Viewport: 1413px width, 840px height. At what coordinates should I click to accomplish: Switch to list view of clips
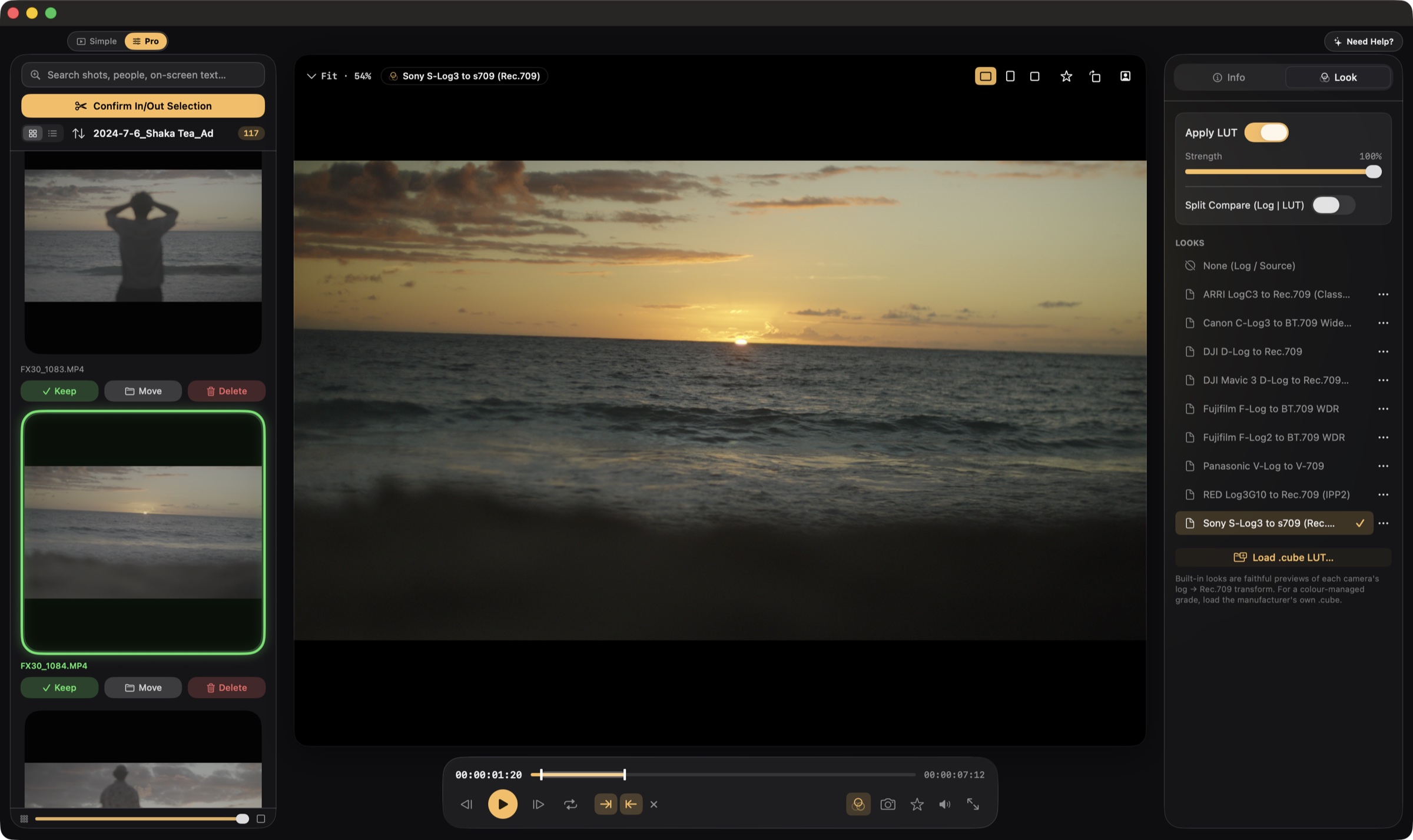point(52,134)
